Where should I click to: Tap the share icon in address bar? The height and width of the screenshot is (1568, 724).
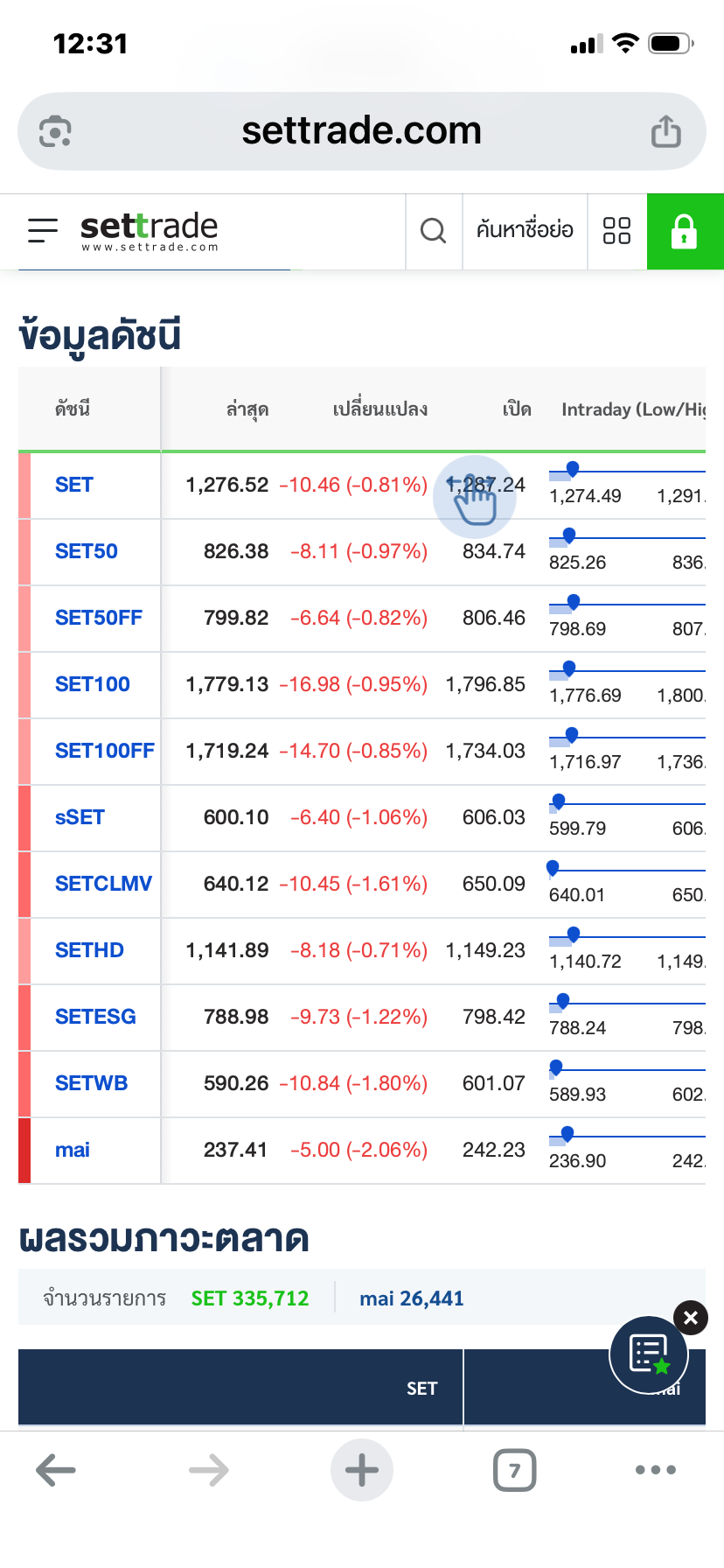(665, 132)
